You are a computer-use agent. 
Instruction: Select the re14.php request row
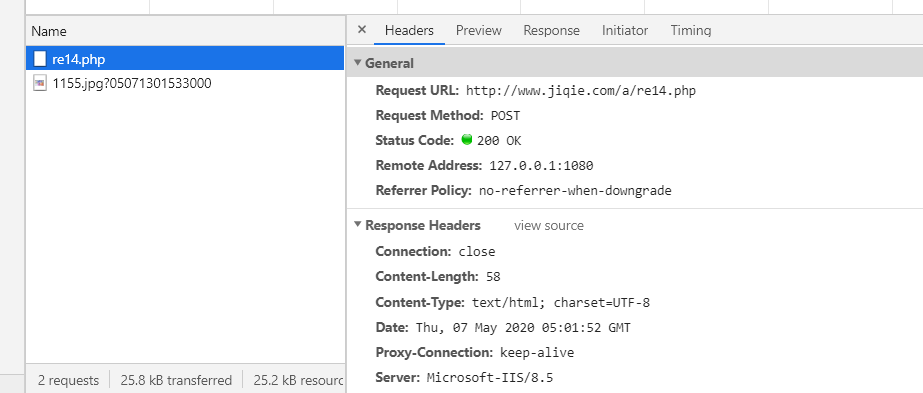(185, 59)
